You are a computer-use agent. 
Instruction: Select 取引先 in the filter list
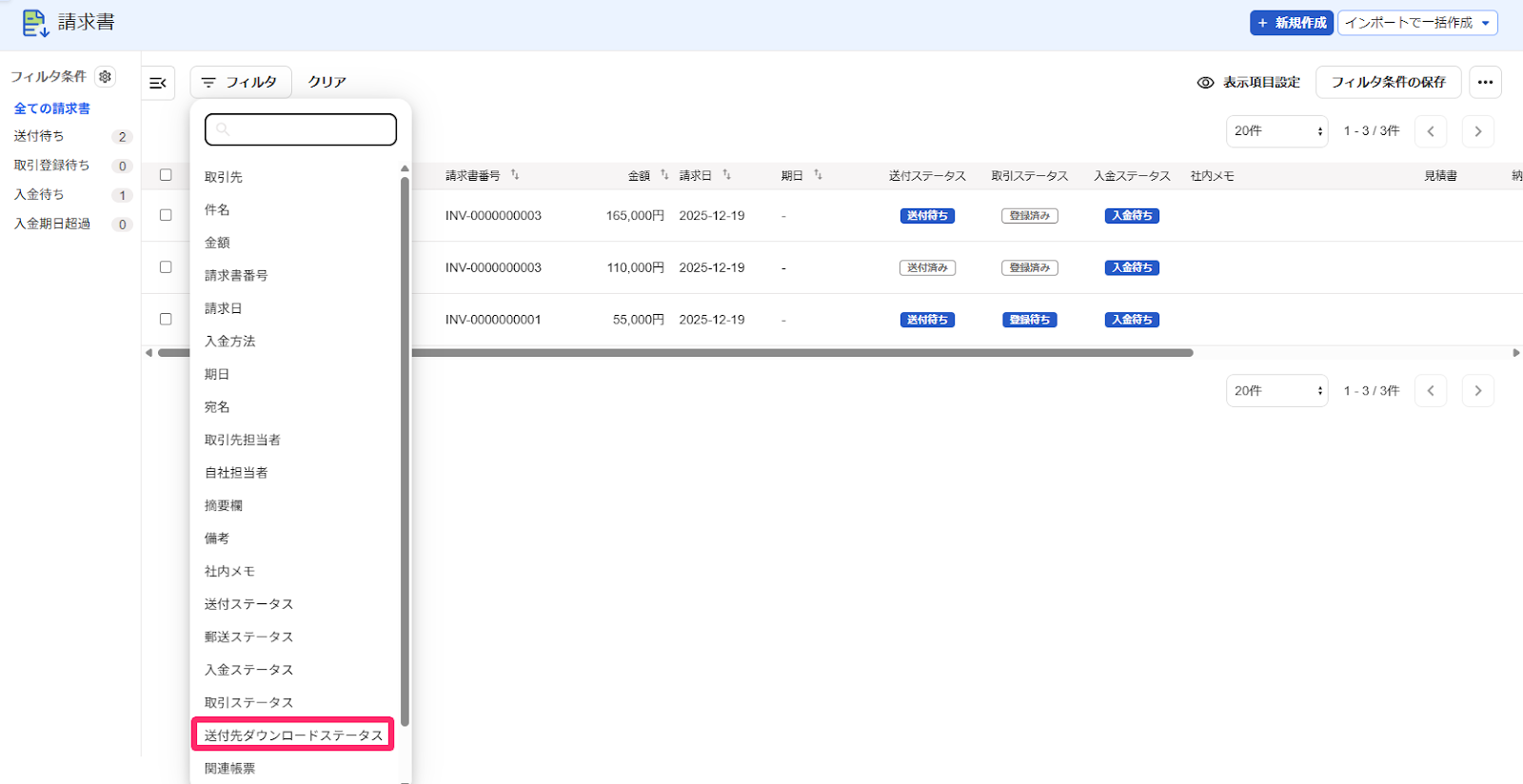click(x=224, y=177)
